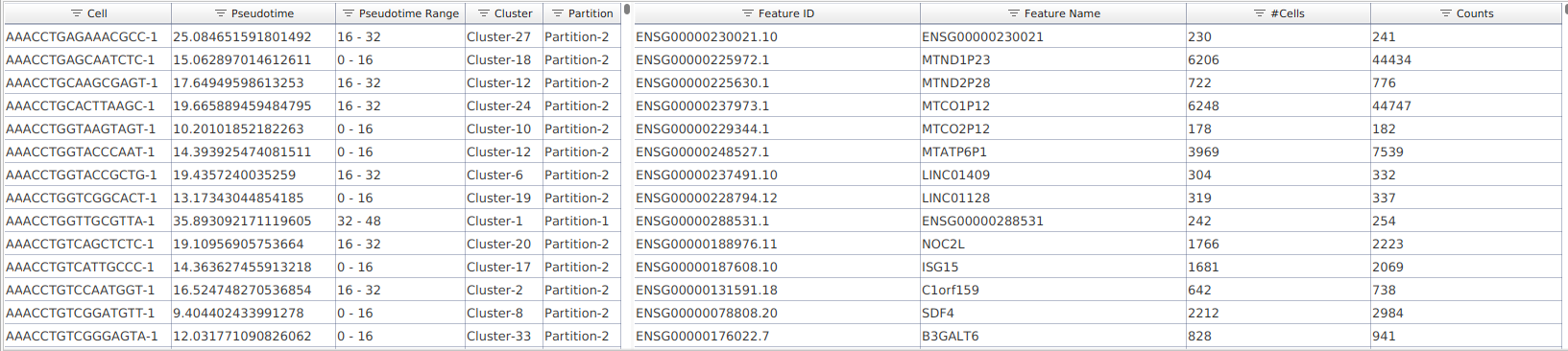This screenshot has height=351, width=1568.
Task: Select the row for cell AAACCTGGTTGCGTTA-1
Action: point(311,221)
